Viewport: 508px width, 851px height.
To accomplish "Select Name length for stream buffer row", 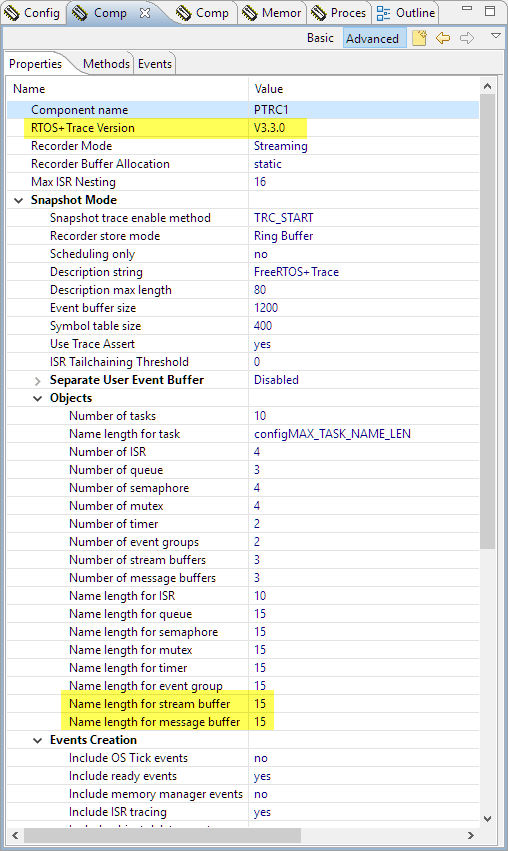I will [243, 704].
